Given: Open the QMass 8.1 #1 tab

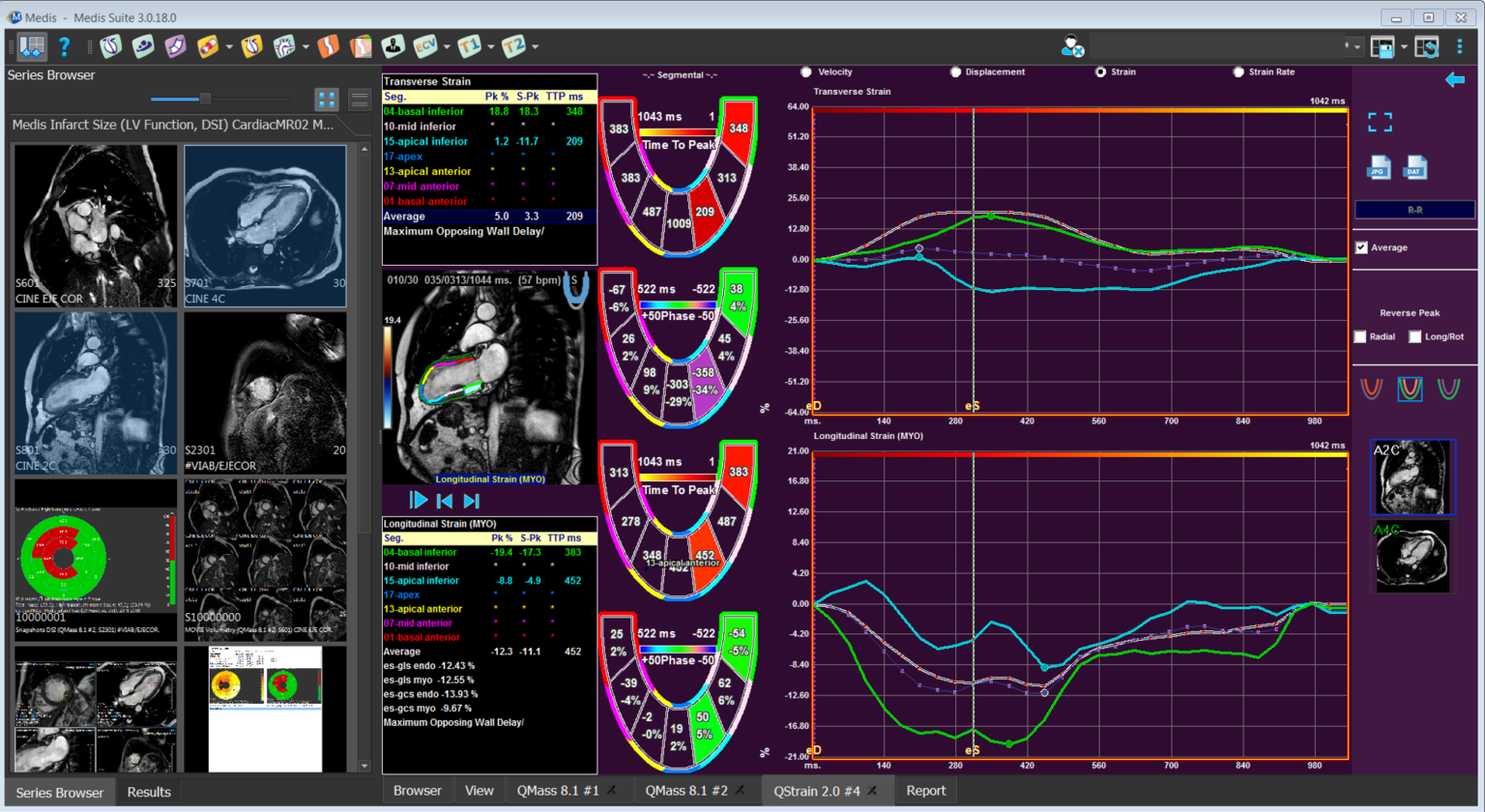Looking at the screenshot, I should pyautogui.click(x=557, y=791).
